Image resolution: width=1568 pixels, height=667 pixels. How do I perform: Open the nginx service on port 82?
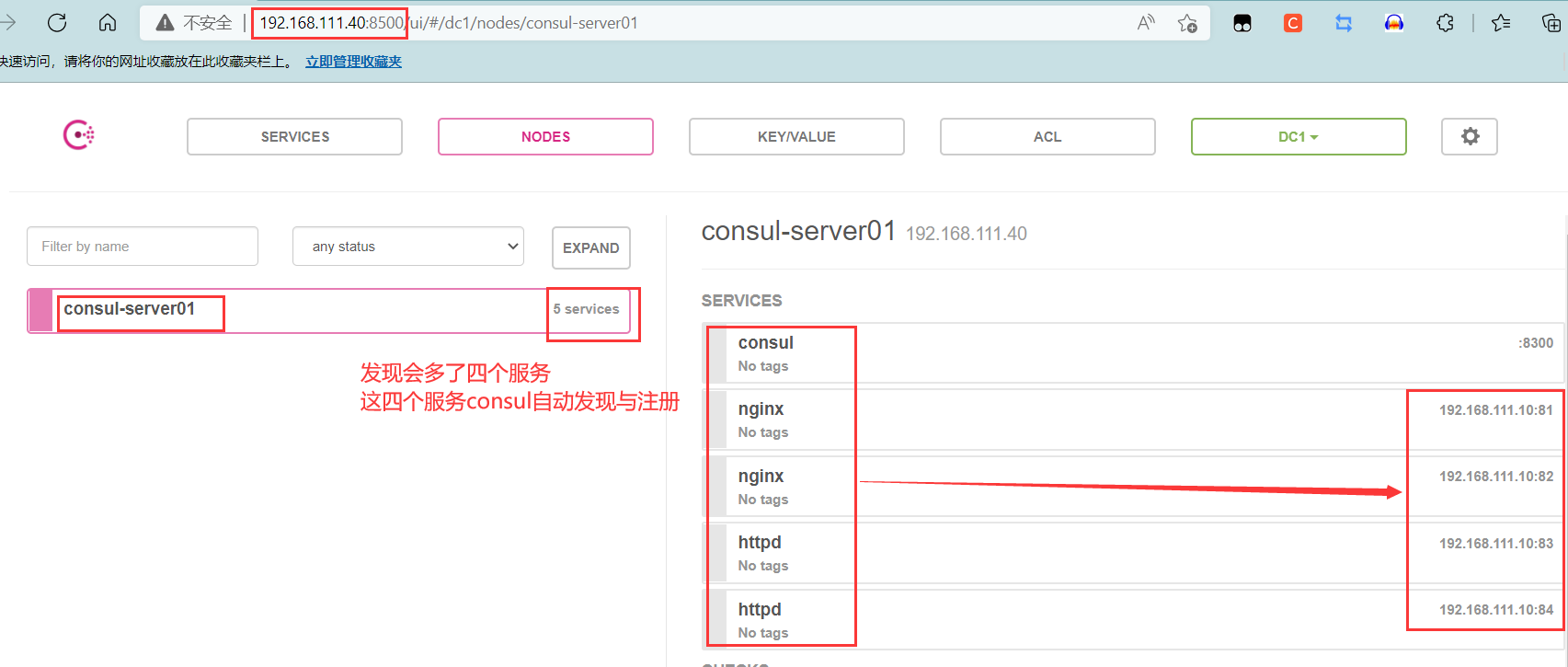pyautogui.click(x=1133, y=487)
